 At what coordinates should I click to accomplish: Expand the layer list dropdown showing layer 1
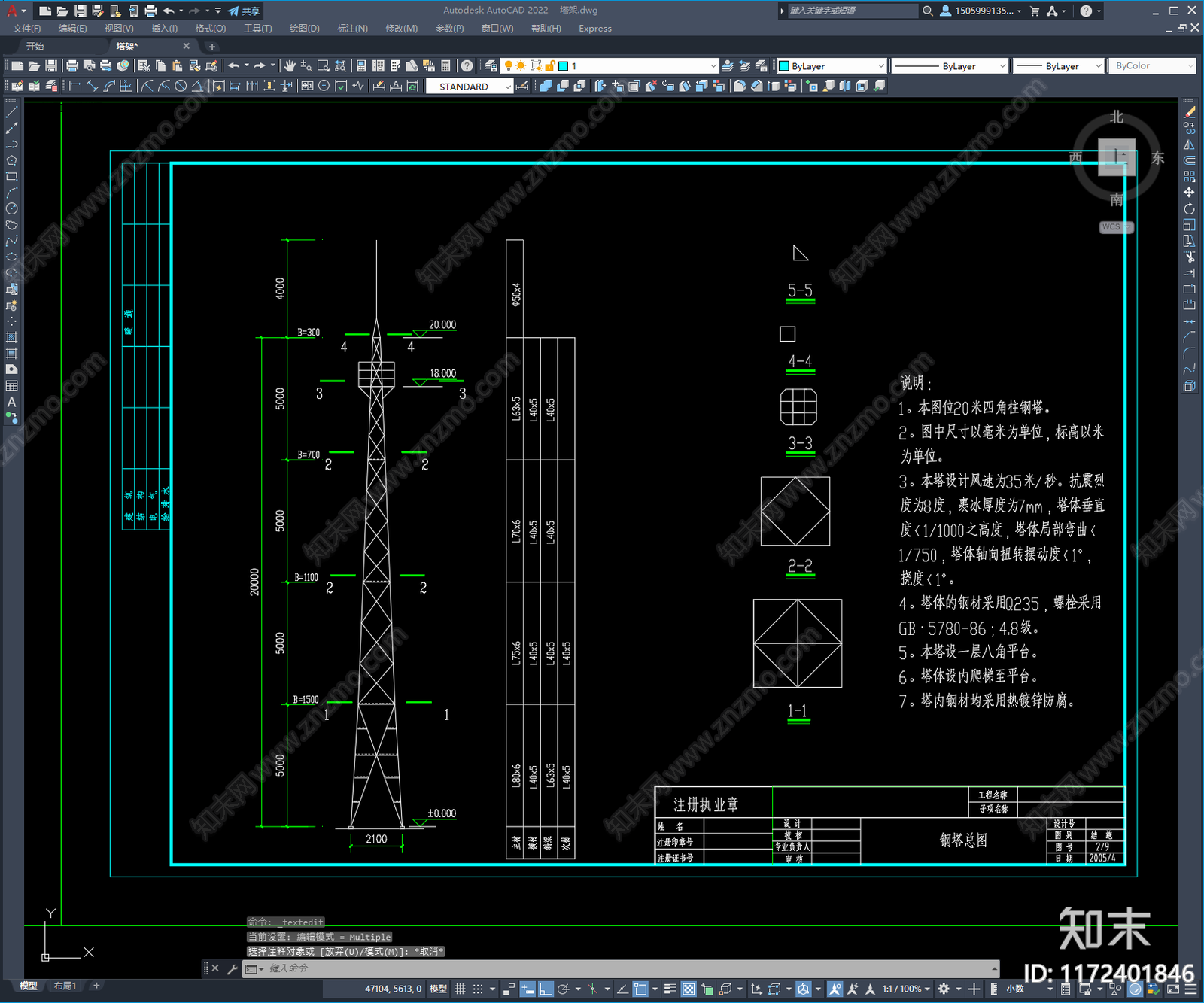coord(713,66)
